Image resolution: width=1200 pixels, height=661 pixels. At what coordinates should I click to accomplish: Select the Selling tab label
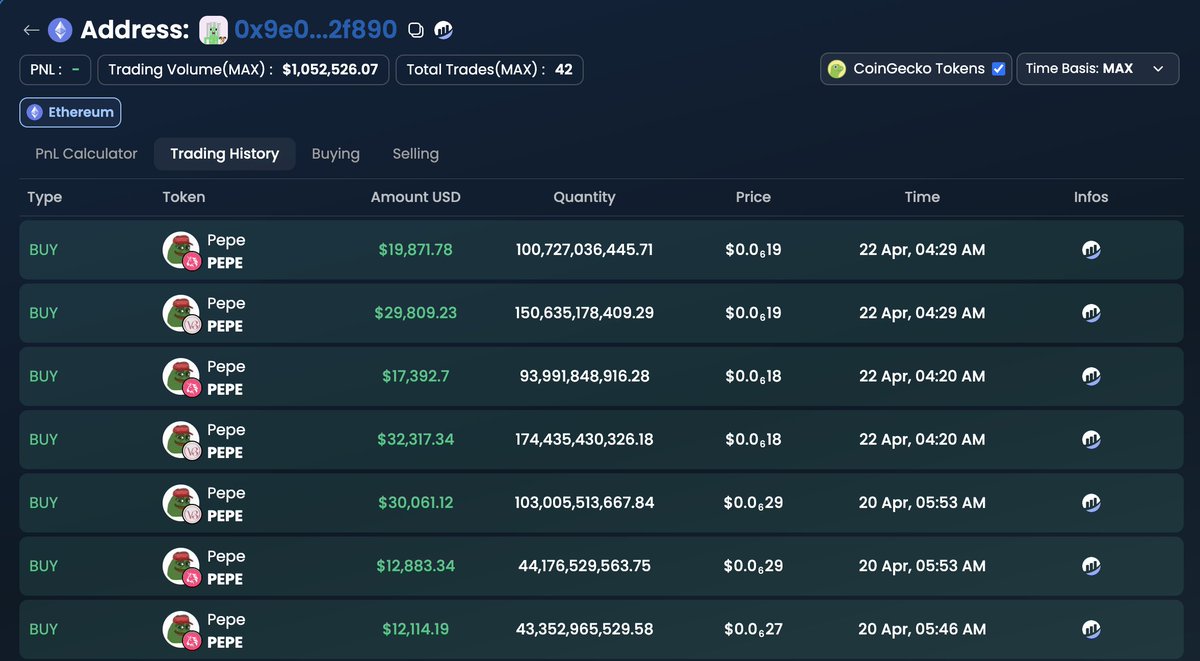(x=415, y=153)
